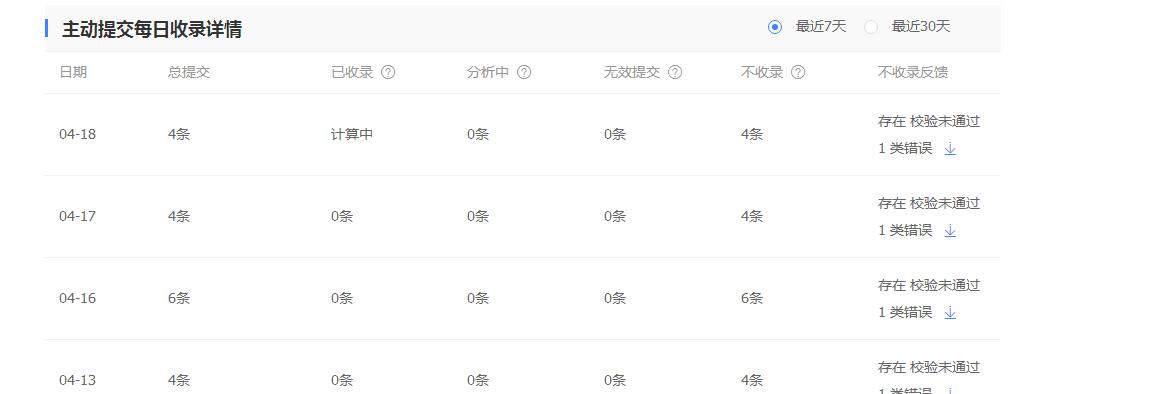
Task: Click help icon next to 不收录
Action: tap(798, 72)
